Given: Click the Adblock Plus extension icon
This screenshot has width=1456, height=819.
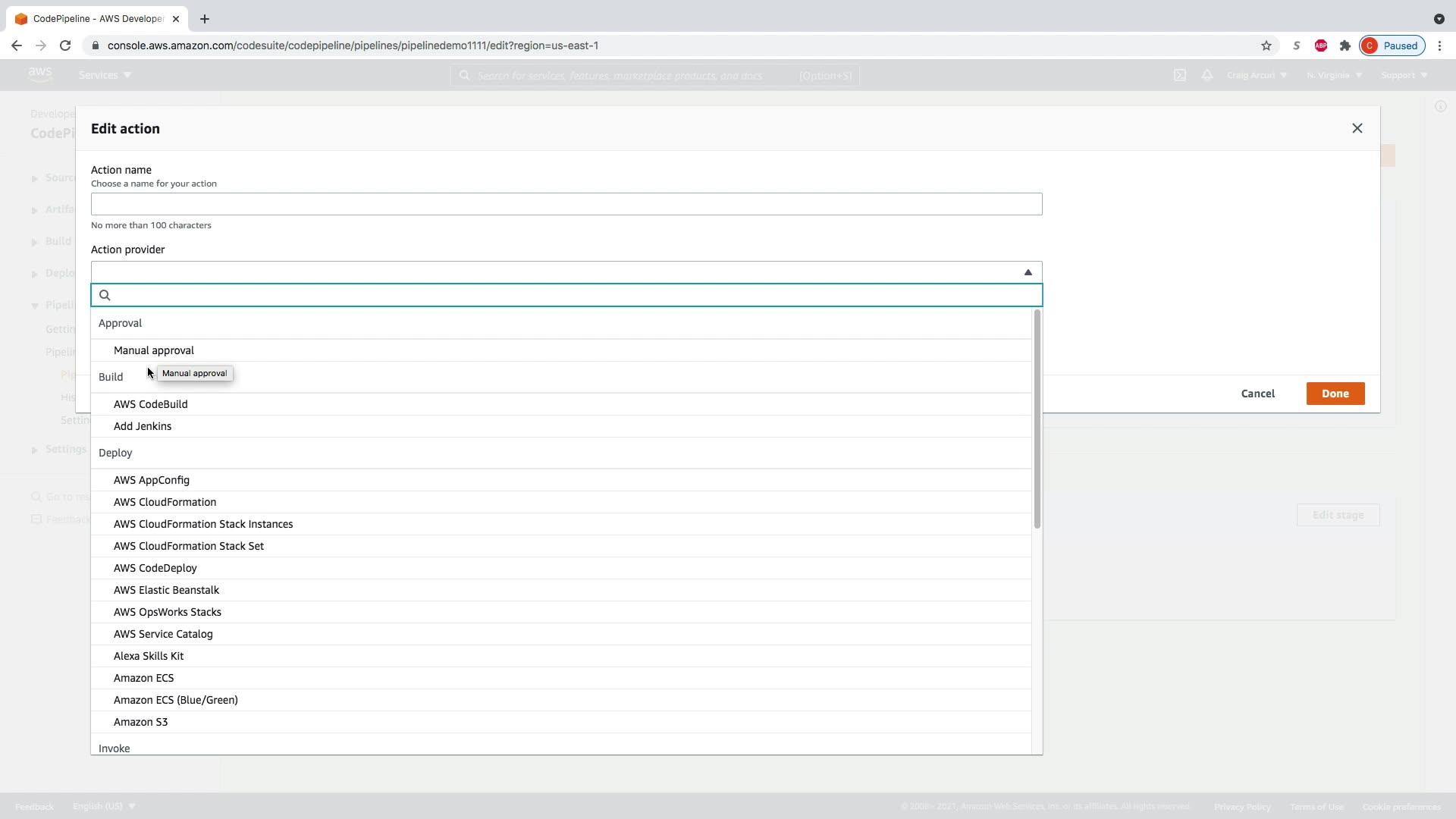Looking at the screenshot, I should click(x=1320, y=45).
